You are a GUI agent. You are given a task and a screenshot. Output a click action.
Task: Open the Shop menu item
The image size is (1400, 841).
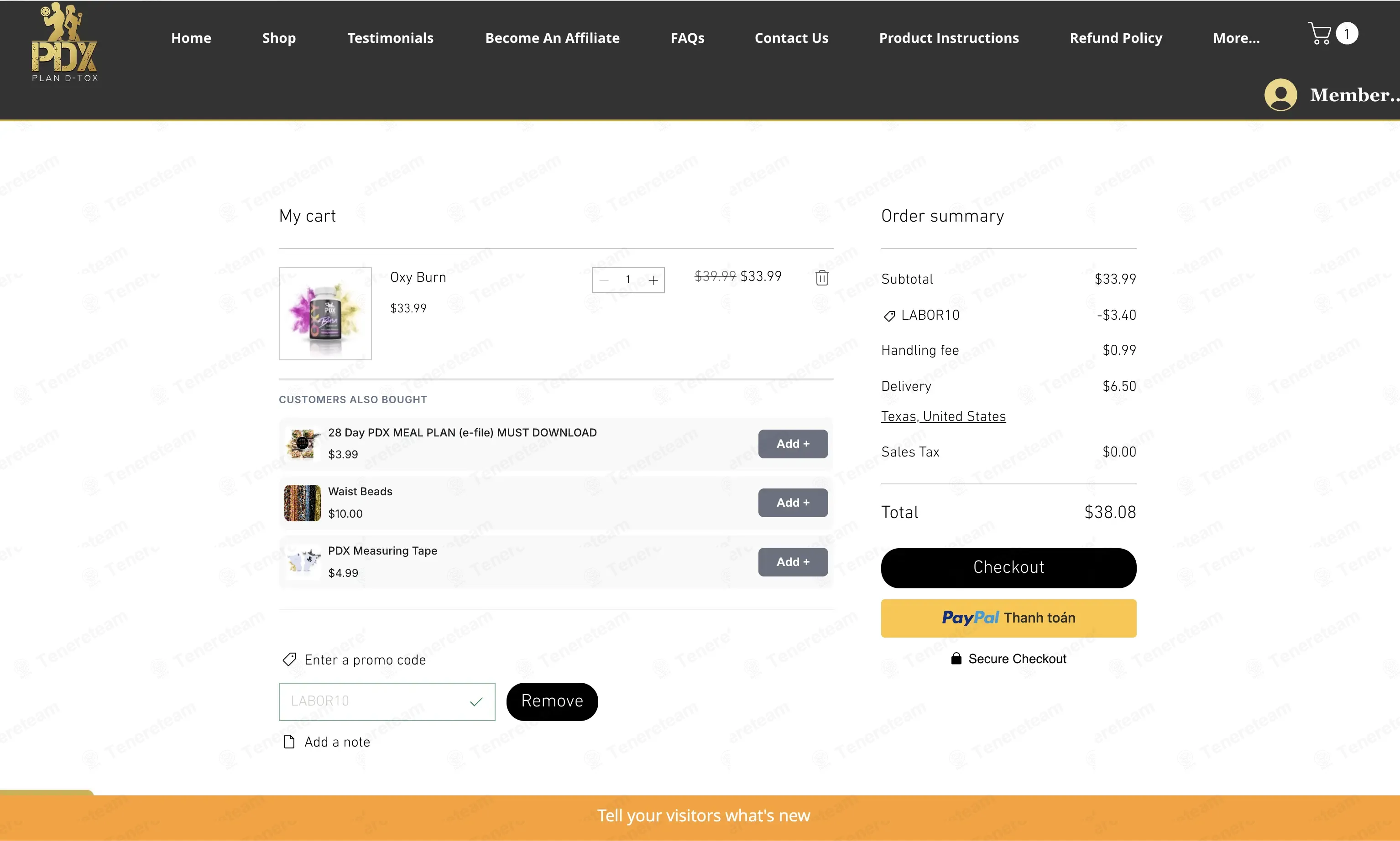click(x=279, y=38)
